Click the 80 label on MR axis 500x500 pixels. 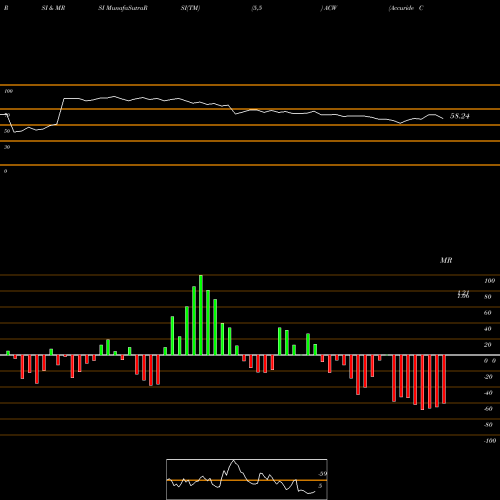coord(488,297)
